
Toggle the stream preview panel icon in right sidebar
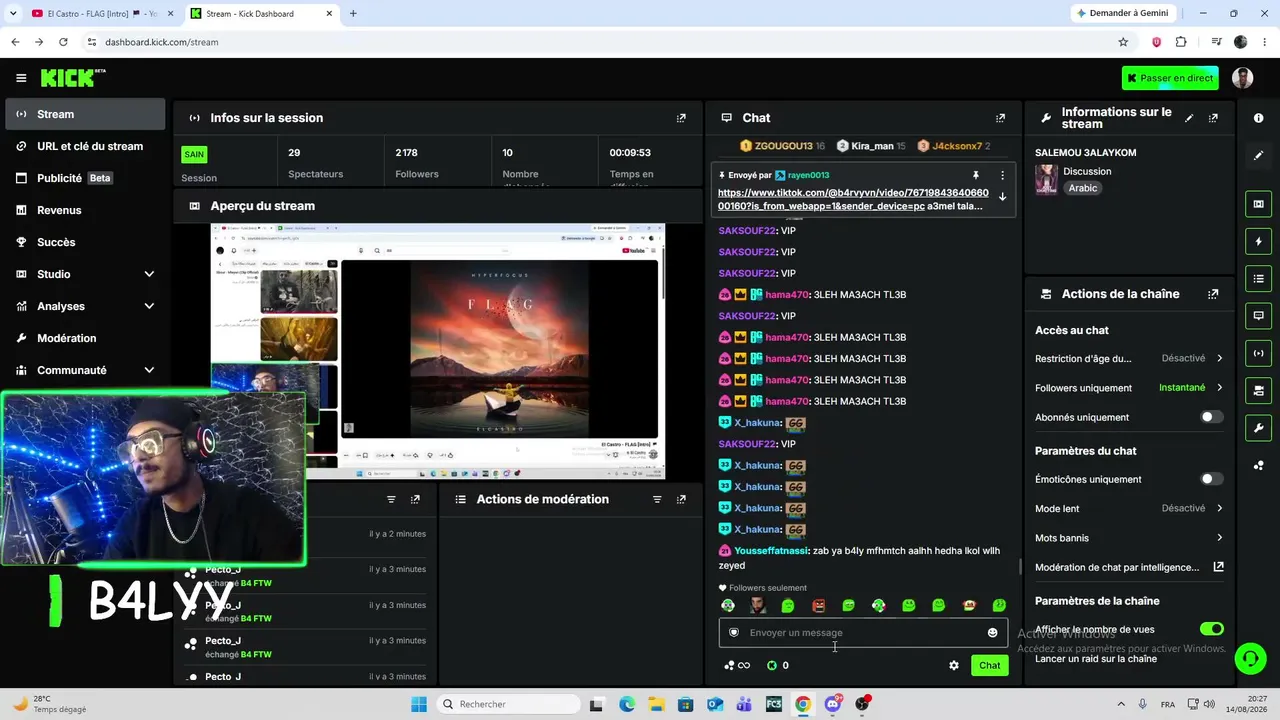click(x=1258, y=204)
